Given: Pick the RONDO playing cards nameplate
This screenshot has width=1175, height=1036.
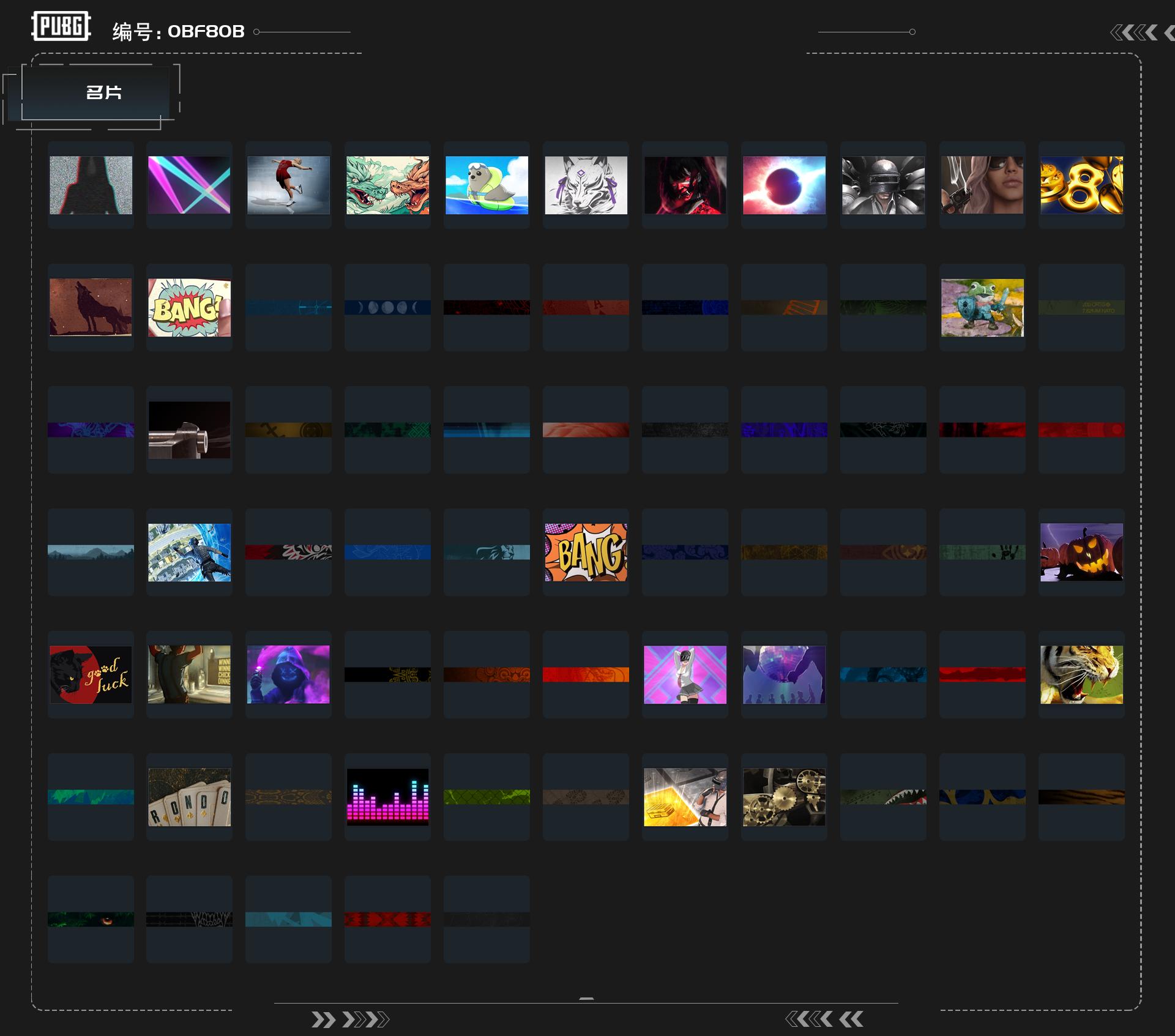Looking at the screenshot, I should click(x=189, y=797).
